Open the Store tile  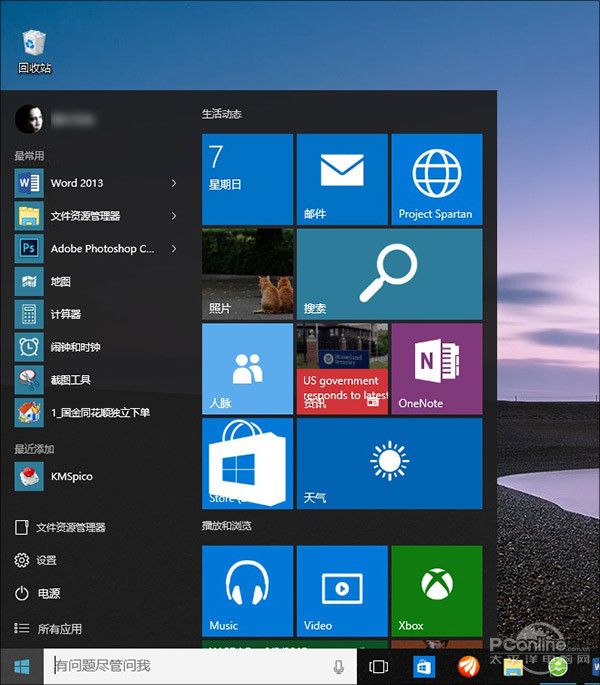pos(247,464)
